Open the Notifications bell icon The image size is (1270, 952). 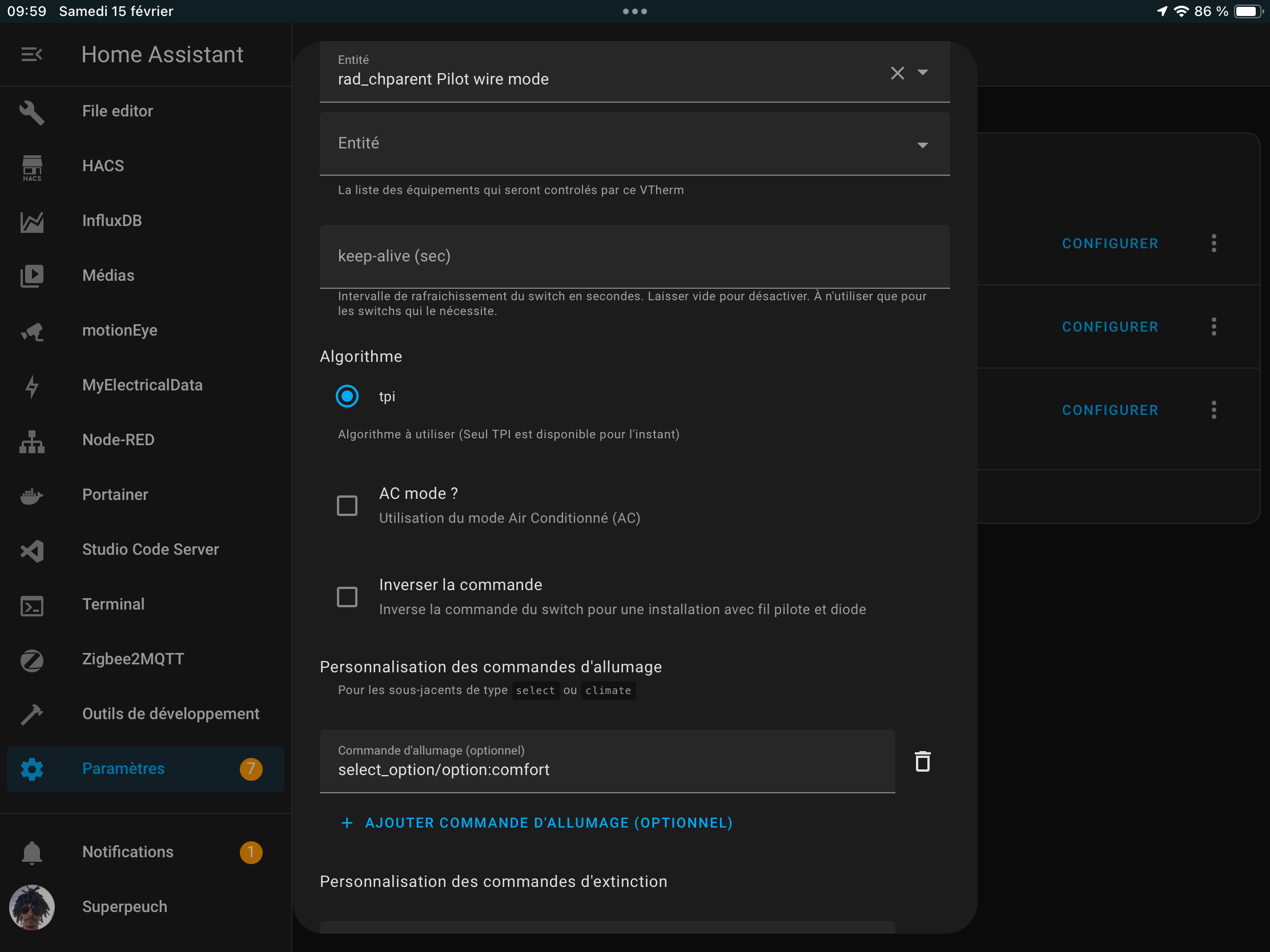tap(32, 852)
